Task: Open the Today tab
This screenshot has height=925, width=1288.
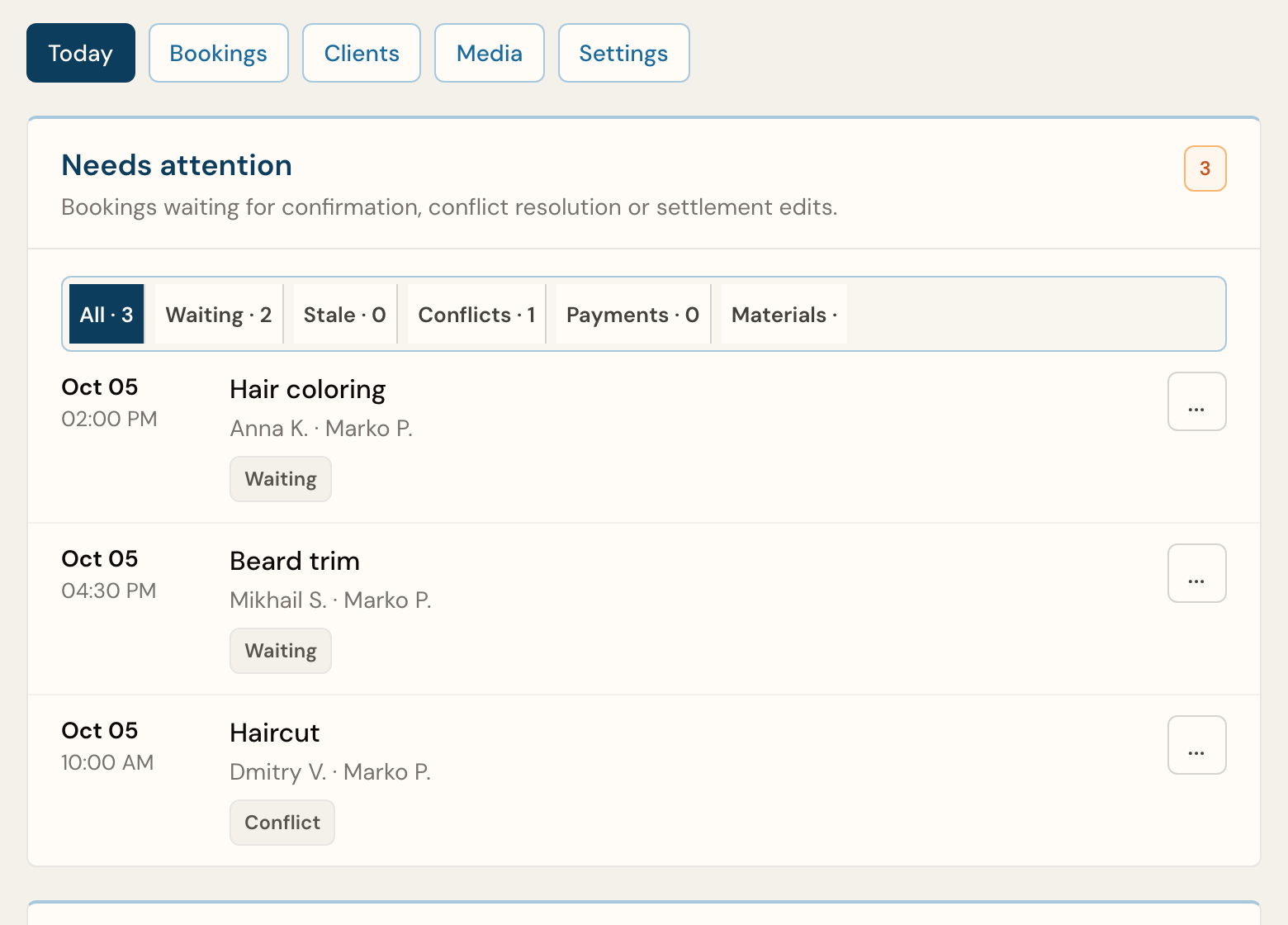Action: [81, 53]
